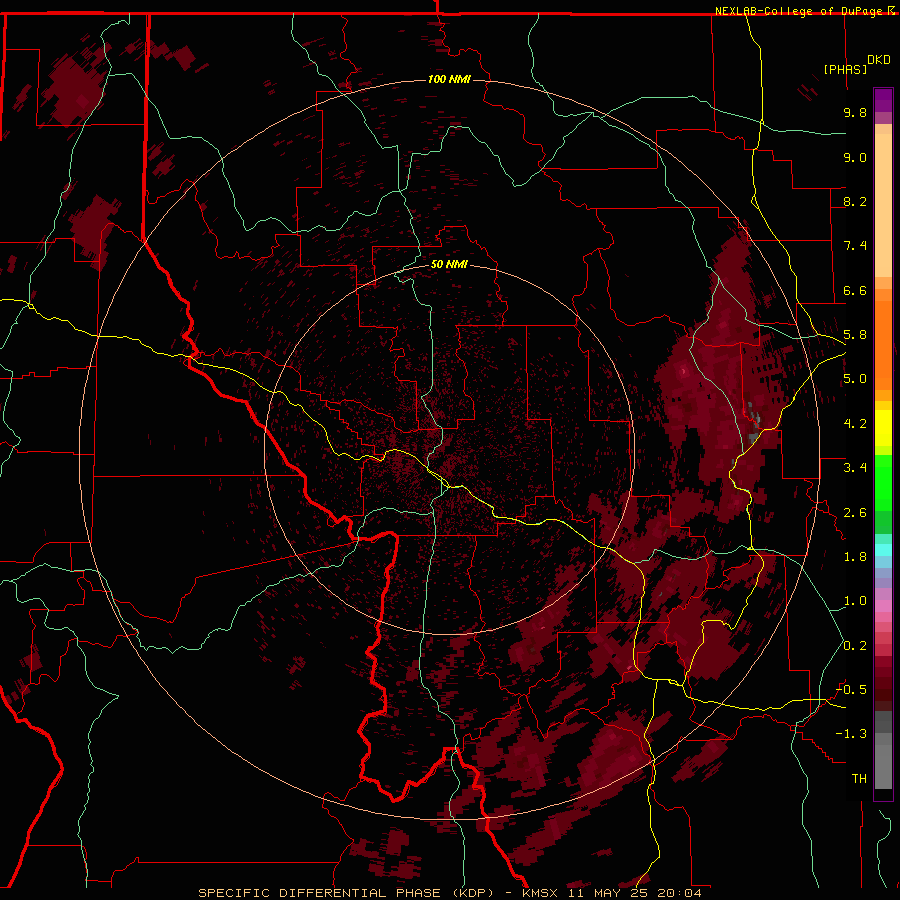
Task: Click the purple top segment of the color bar
Action: click(883, 101)
